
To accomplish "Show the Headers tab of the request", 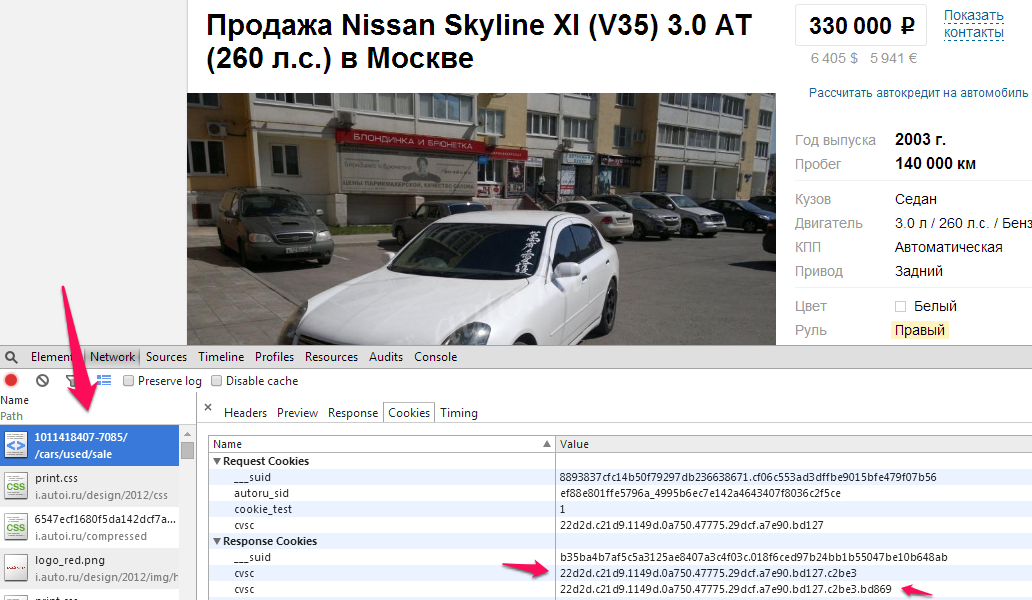I will (245, 412).
